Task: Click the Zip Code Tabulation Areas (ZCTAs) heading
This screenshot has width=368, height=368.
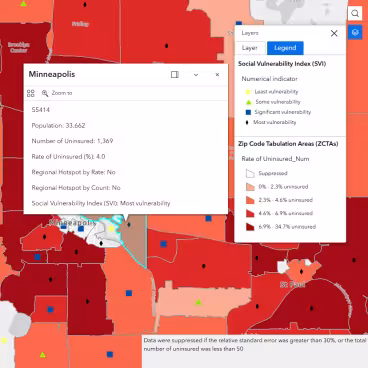Action: pos(288,144)
